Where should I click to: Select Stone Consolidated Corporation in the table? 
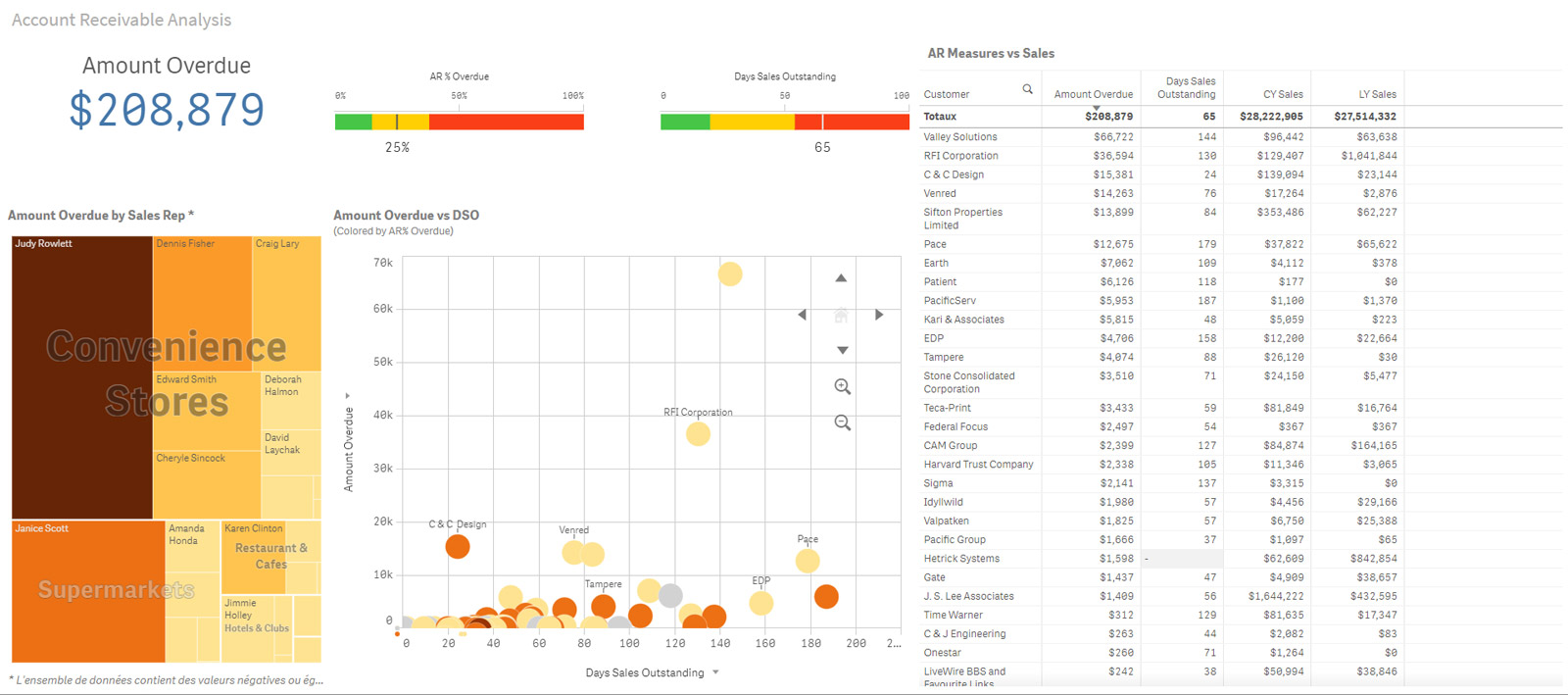[969, 382]
